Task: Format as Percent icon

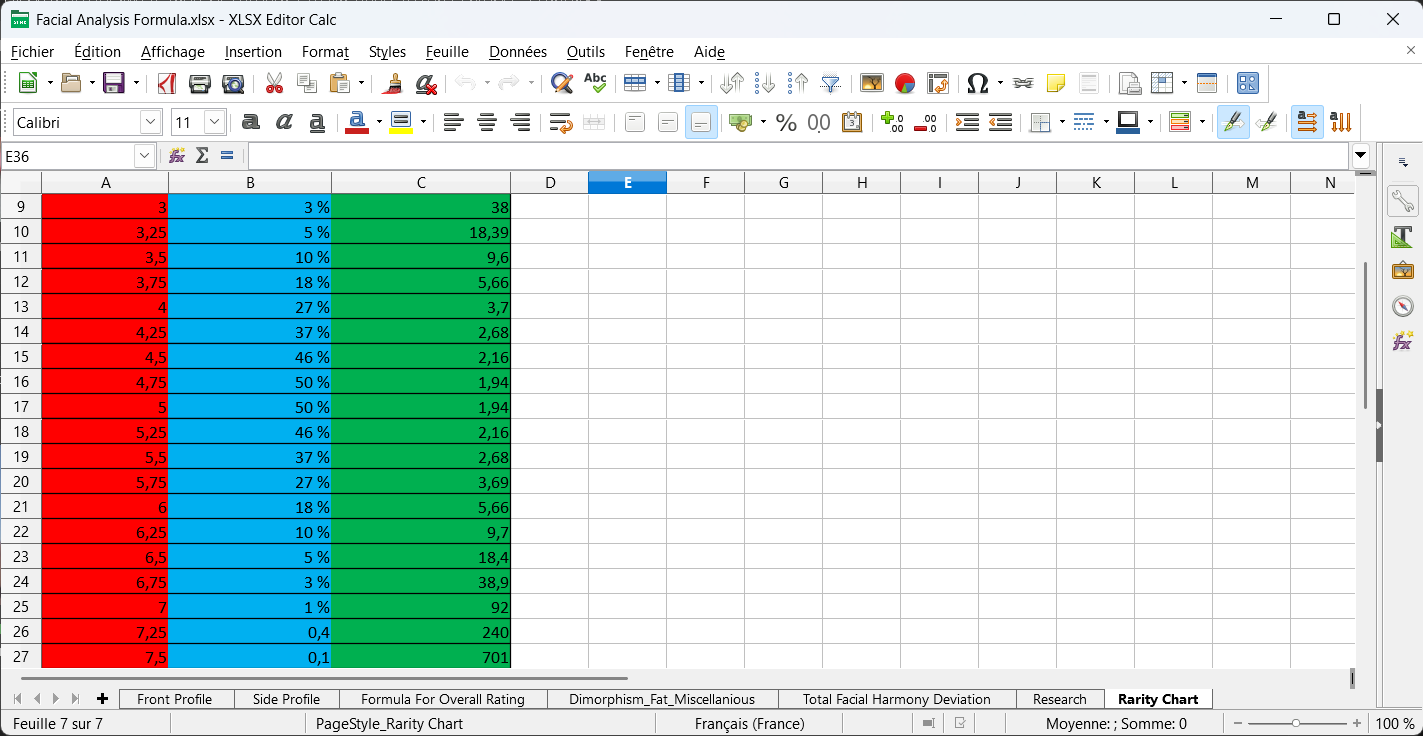Action: coord(787,122)
